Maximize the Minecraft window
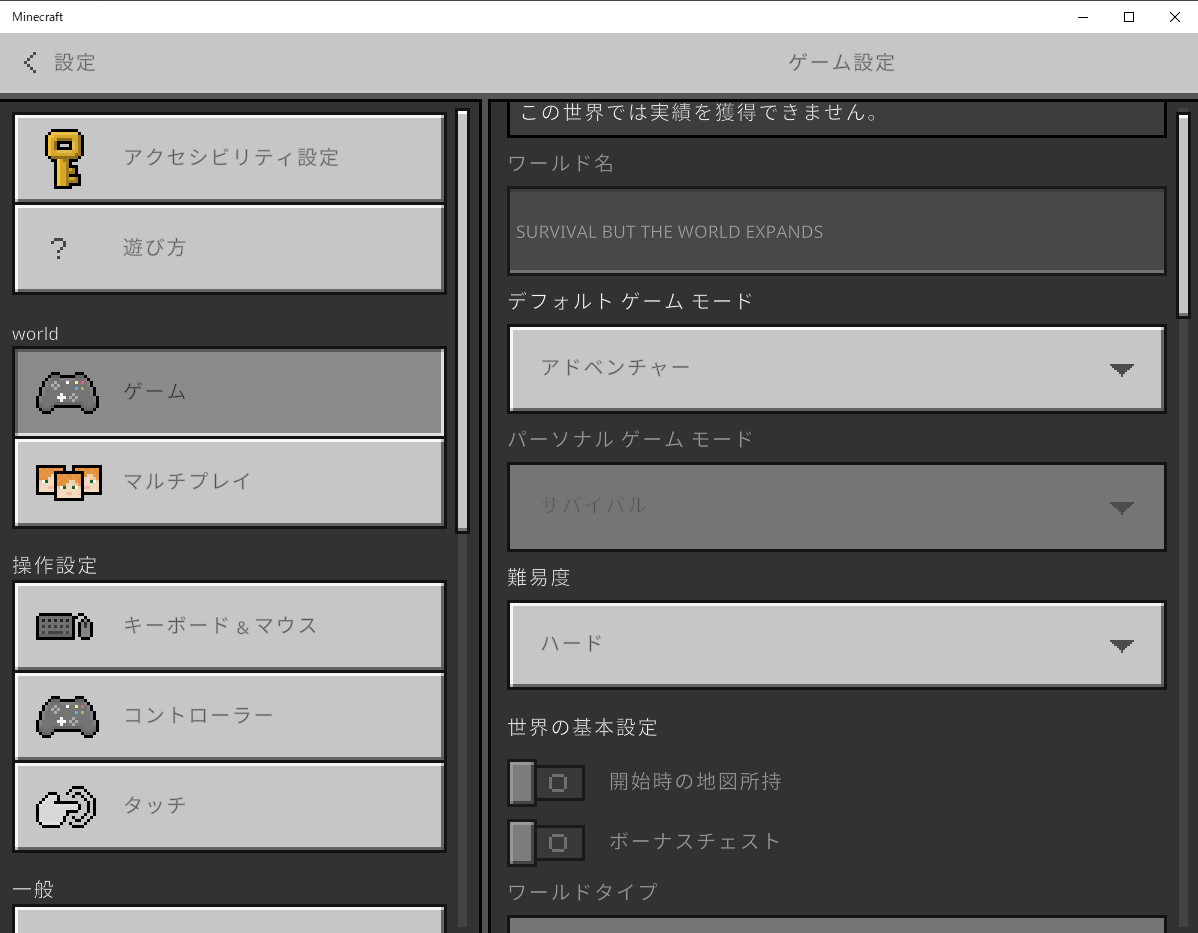 tap(1128, 17)
